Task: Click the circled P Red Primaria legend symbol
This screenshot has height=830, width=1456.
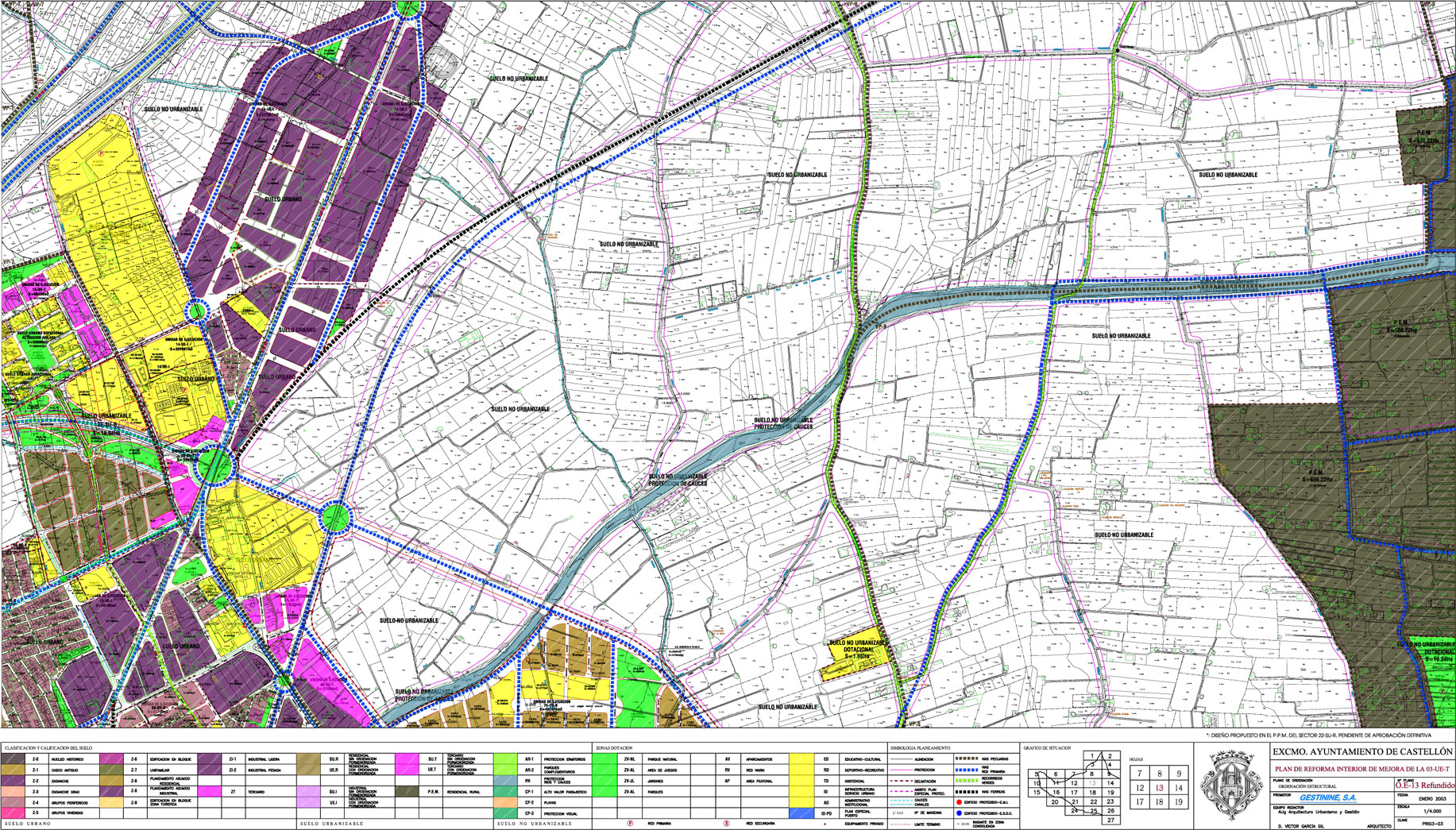Action: click(x=630, y=824)
